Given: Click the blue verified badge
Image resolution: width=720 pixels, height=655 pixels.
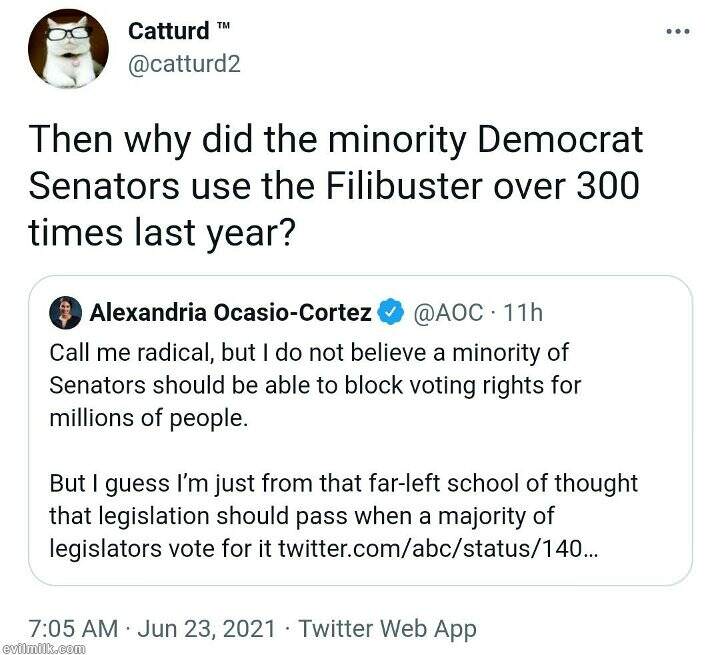Looking at the screenshot, I should (389, 313).
